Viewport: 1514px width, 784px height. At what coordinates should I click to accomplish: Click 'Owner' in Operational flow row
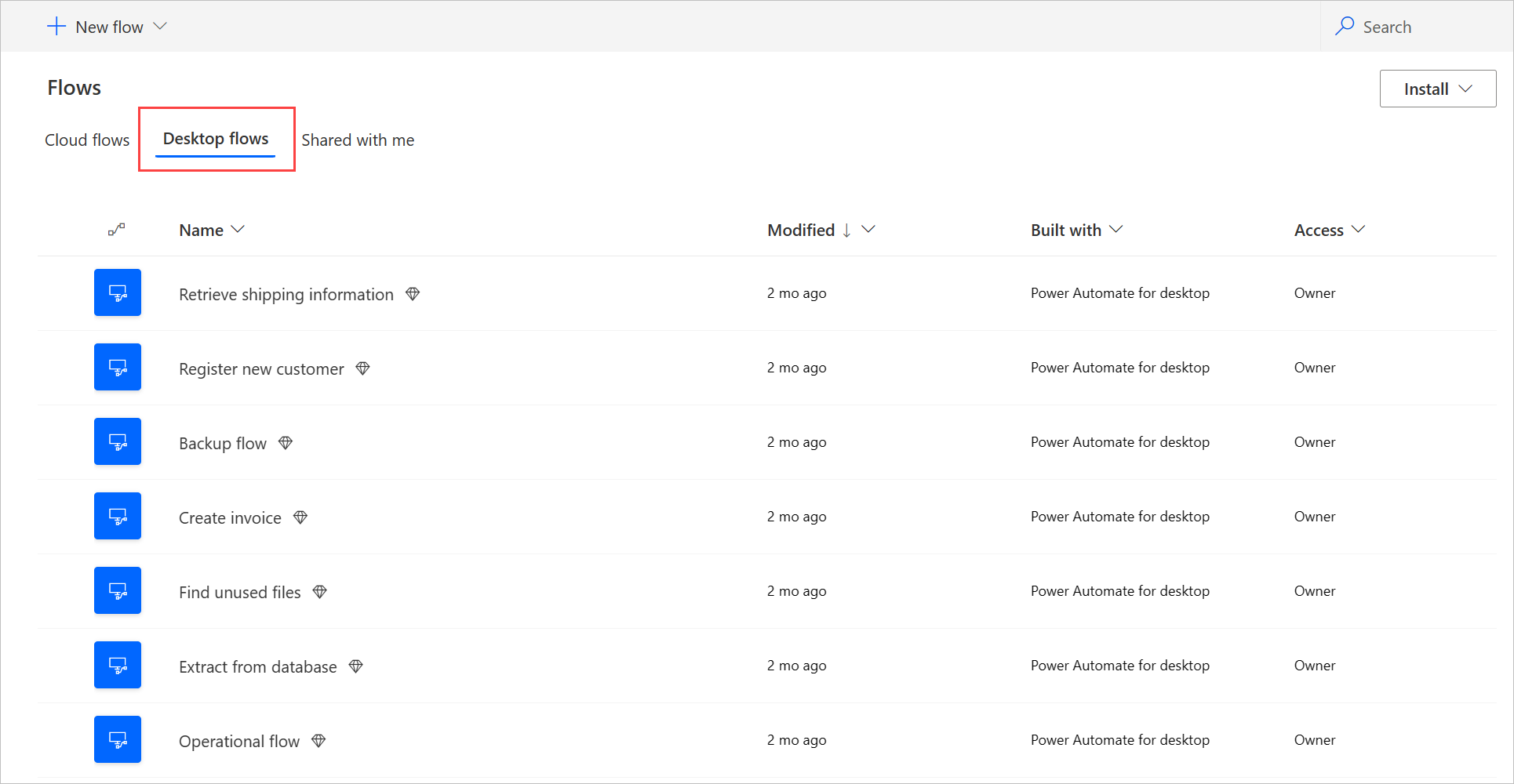point(1315,739)
